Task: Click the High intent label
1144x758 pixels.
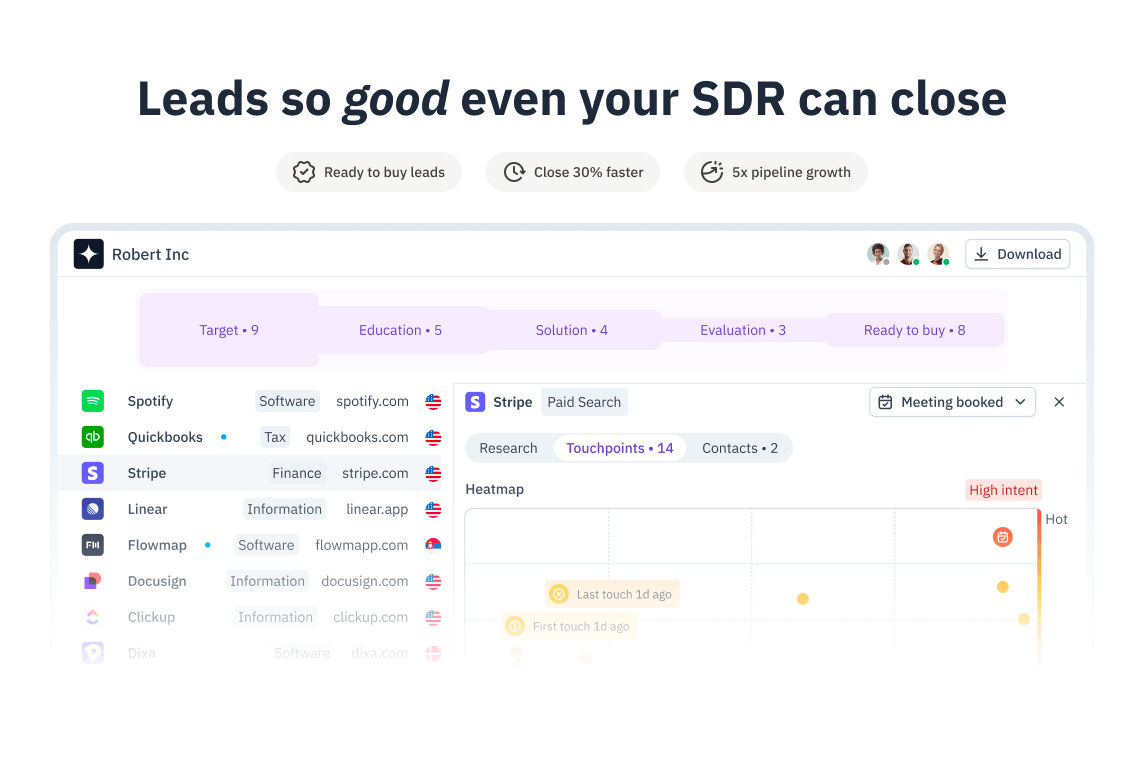Action: tap(1003, 490)
